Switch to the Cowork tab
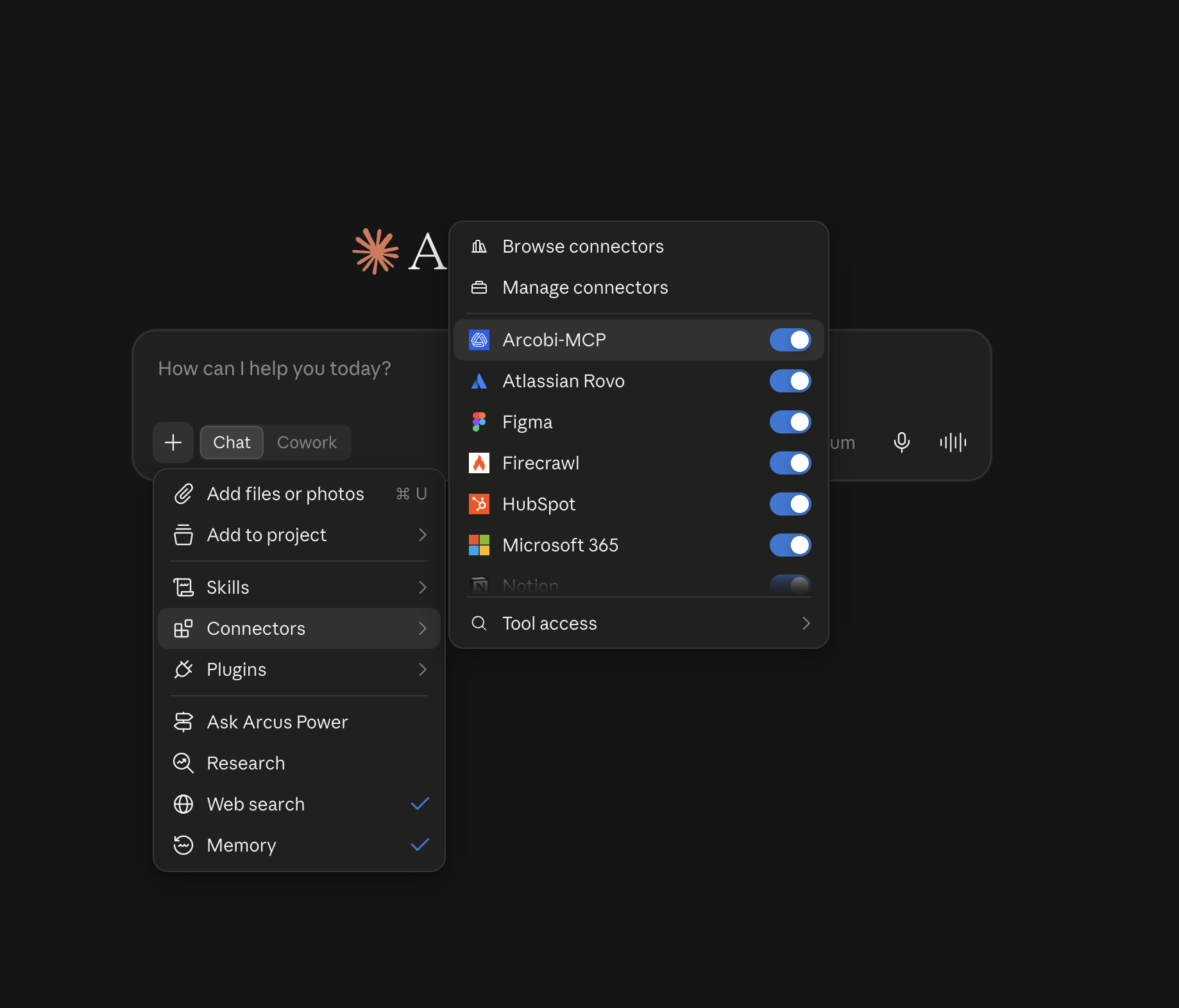The image size is (1179, 1008). point(307,442)
